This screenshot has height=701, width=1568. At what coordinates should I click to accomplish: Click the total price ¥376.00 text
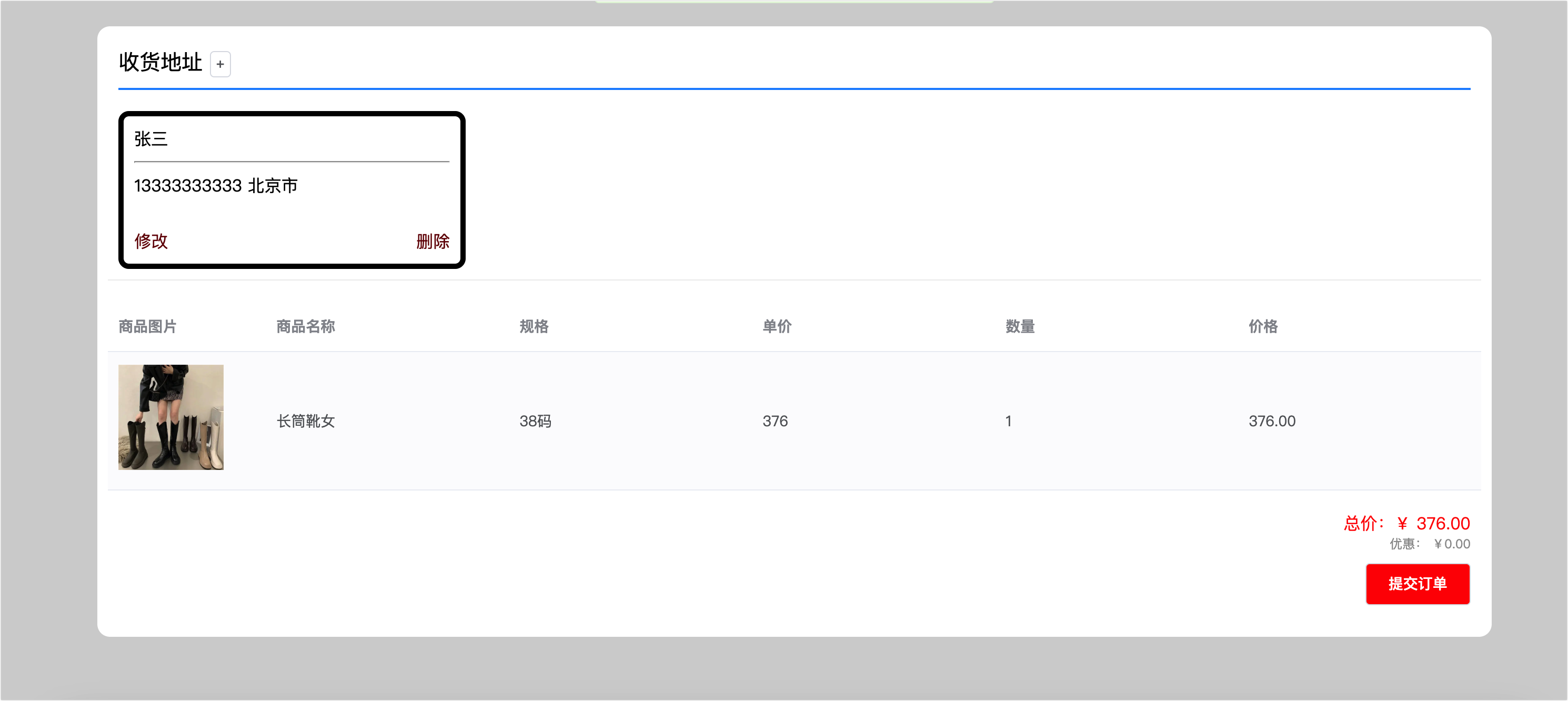(x=1406, y=523)
